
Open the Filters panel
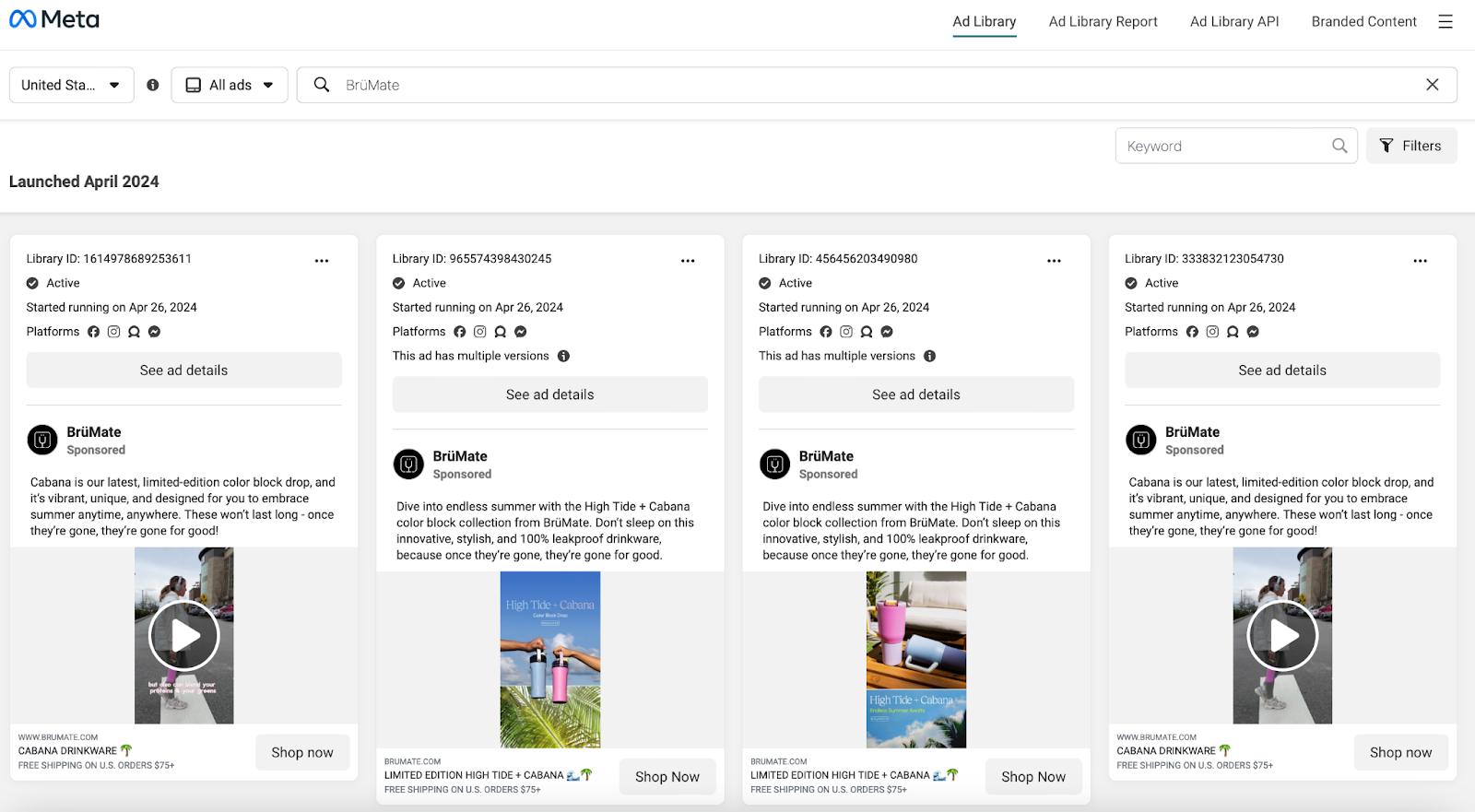1410,146
